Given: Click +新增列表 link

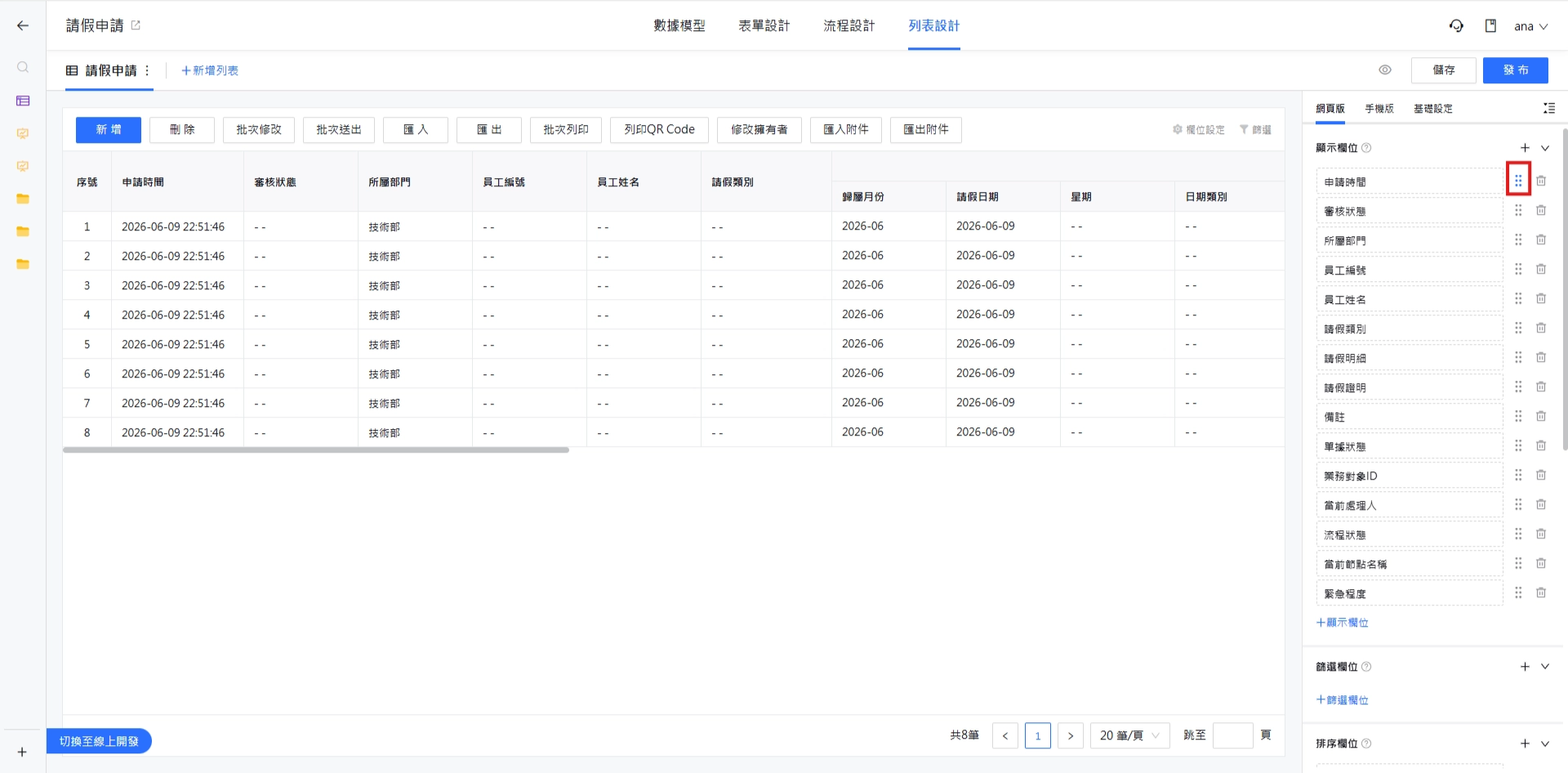Looking at the screenshot, I should tap(210, 70).
